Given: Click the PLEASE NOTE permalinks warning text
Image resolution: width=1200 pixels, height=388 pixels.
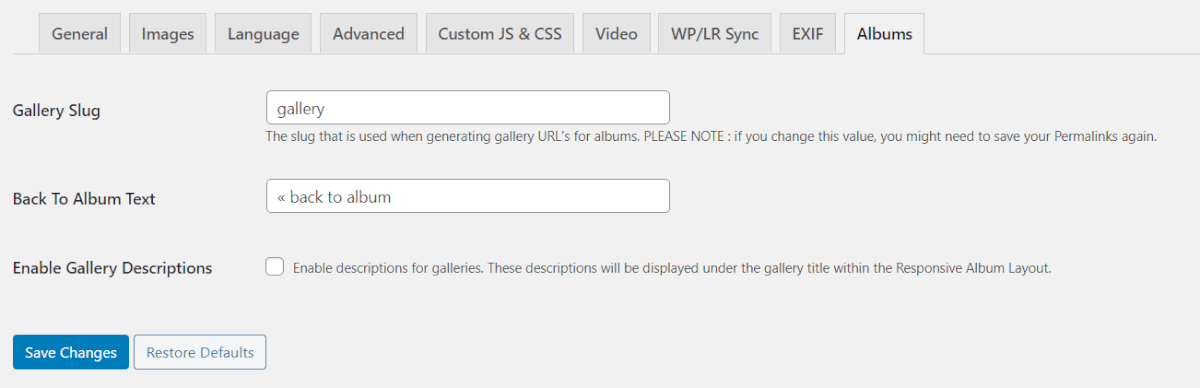Looking at the screenshot, I should click(900, 136).
